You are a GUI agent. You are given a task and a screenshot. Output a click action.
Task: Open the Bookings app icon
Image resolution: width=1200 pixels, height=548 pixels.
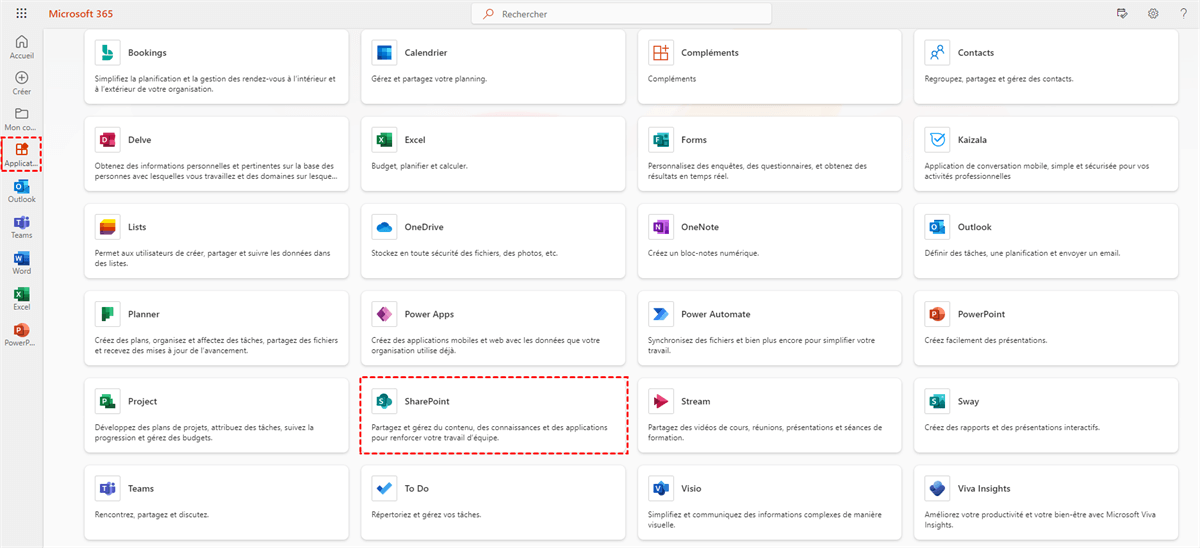point(106,52)
